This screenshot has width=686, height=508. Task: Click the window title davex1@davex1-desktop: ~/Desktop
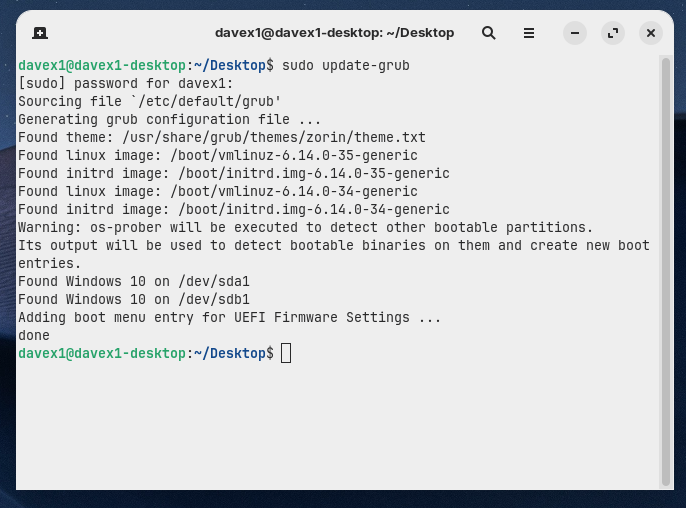pyautogui.click(x=334, y=33)
